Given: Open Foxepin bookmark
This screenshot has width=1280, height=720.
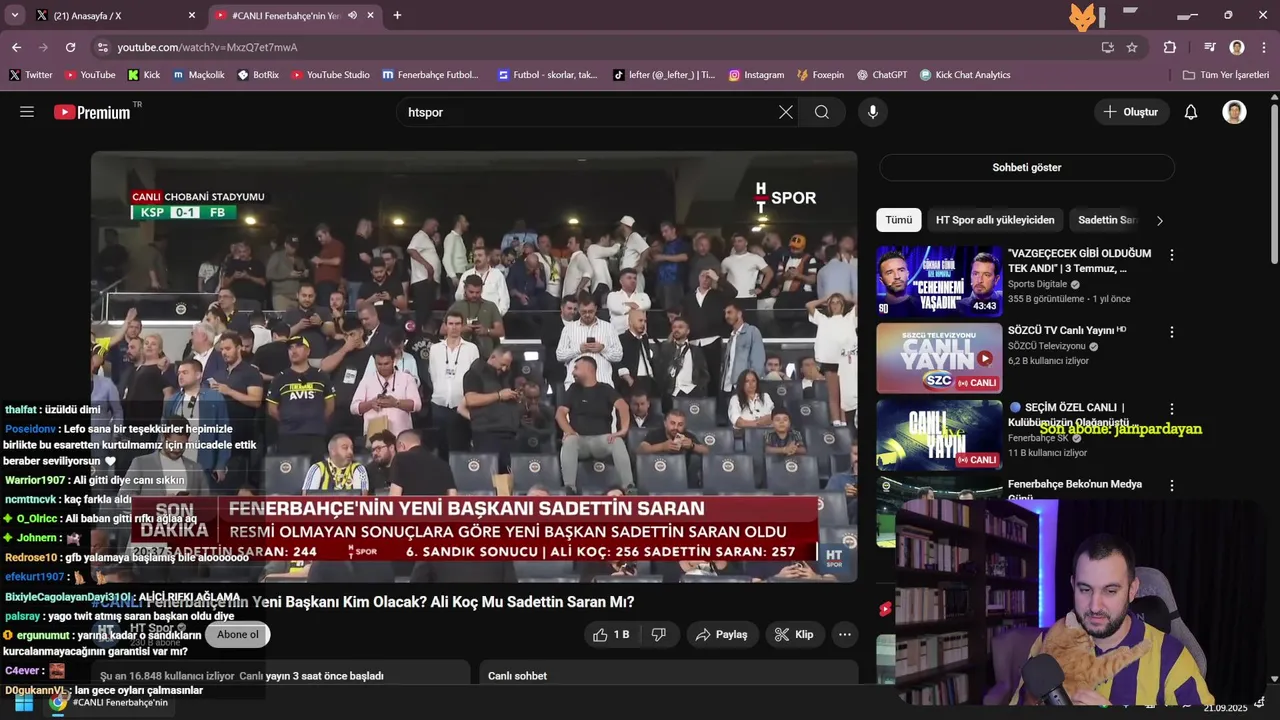Looking at the screenshot, I should (x=820, y=75).
